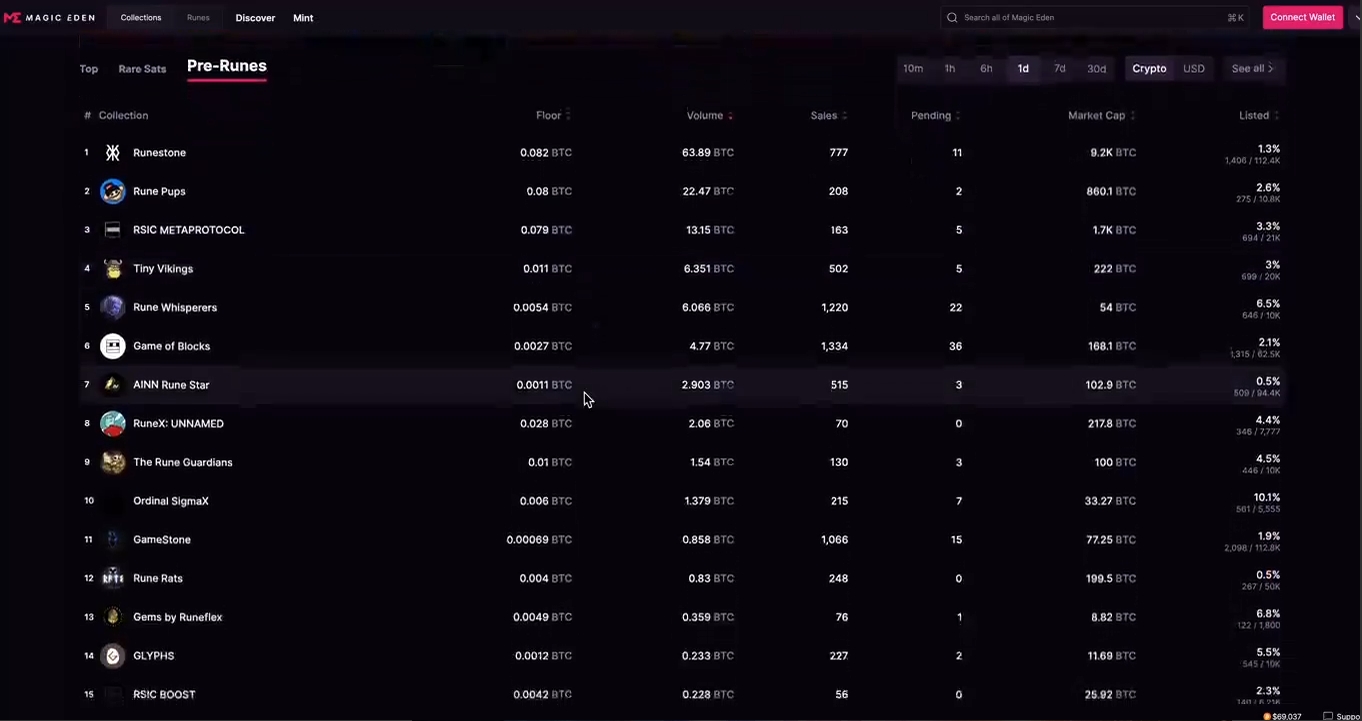
Task: Select the 10m time range
Action: [913, 69]
